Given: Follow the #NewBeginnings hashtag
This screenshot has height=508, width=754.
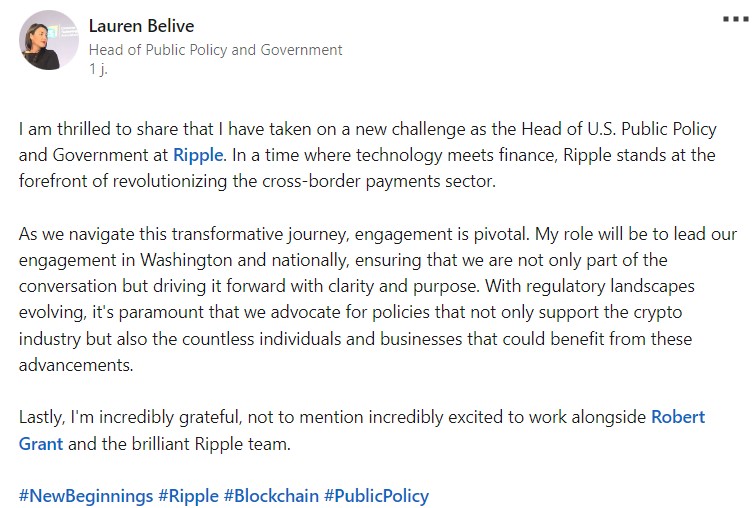Looking at the screenshot, I should 86,496.
